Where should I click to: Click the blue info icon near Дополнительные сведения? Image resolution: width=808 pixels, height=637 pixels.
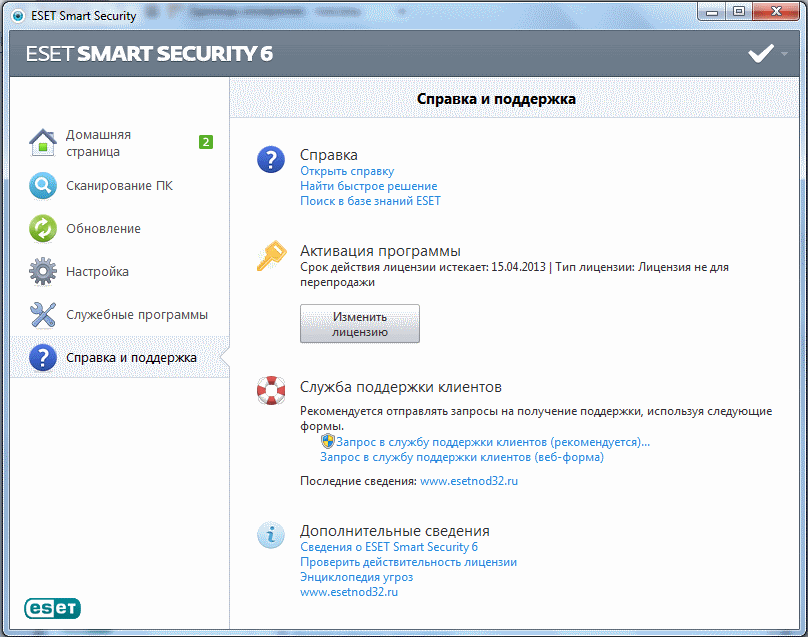[x=271, y=534]
